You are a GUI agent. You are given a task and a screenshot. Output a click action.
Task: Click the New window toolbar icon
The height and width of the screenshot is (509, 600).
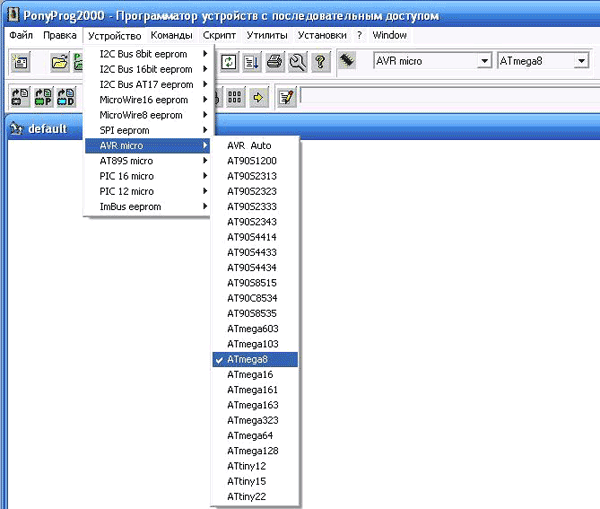(x=20, y=62)
